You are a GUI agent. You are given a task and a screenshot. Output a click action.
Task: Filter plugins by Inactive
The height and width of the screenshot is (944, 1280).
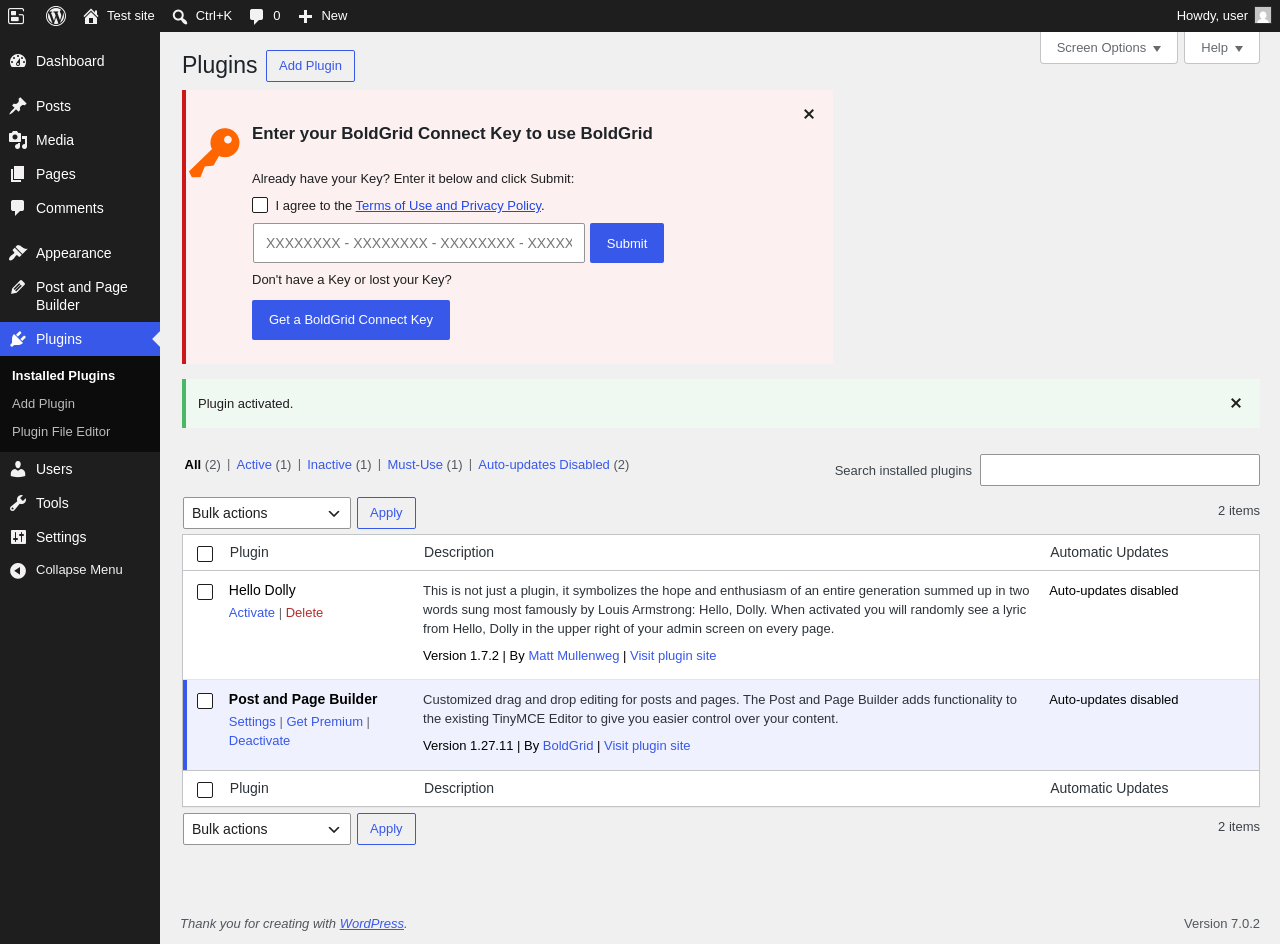point(329,464)
